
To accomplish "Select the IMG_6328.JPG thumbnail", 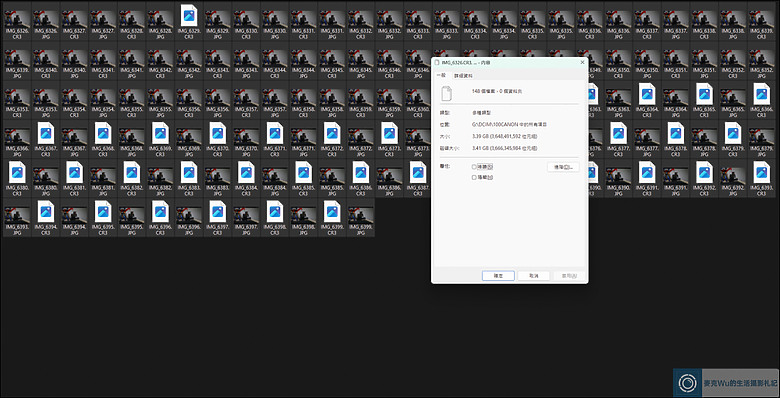I will 160,19.
